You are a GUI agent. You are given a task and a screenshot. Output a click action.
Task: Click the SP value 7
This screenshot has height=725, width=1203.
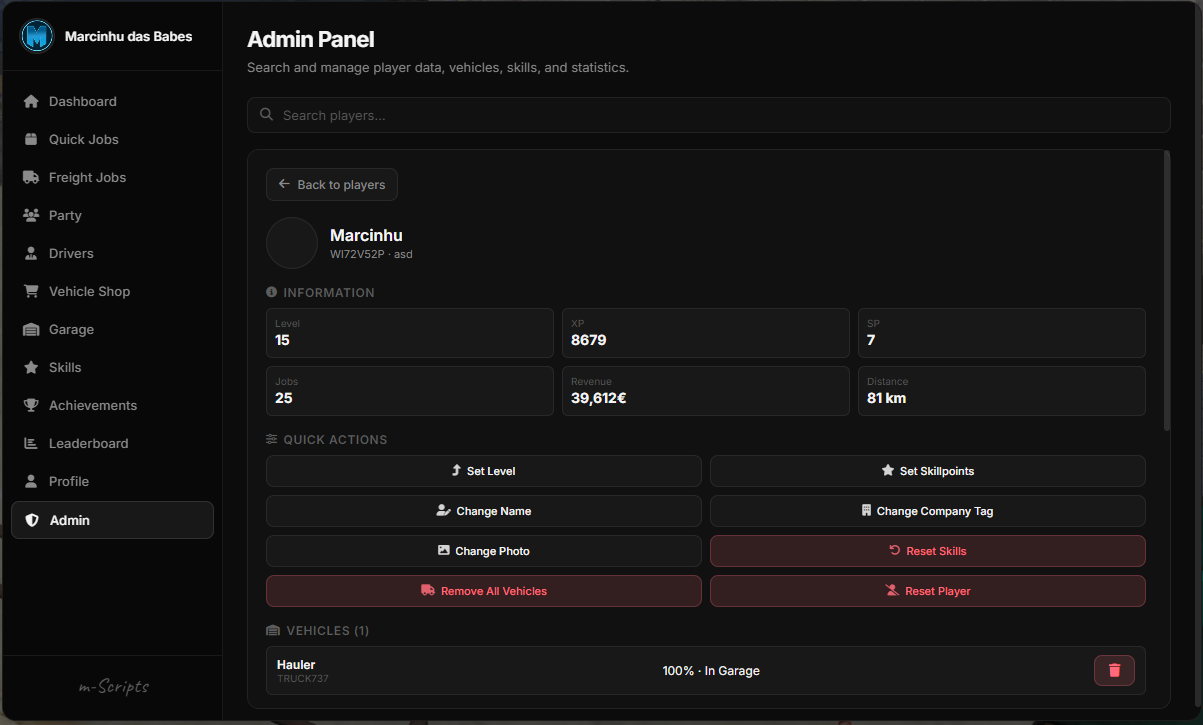(871, 340)
